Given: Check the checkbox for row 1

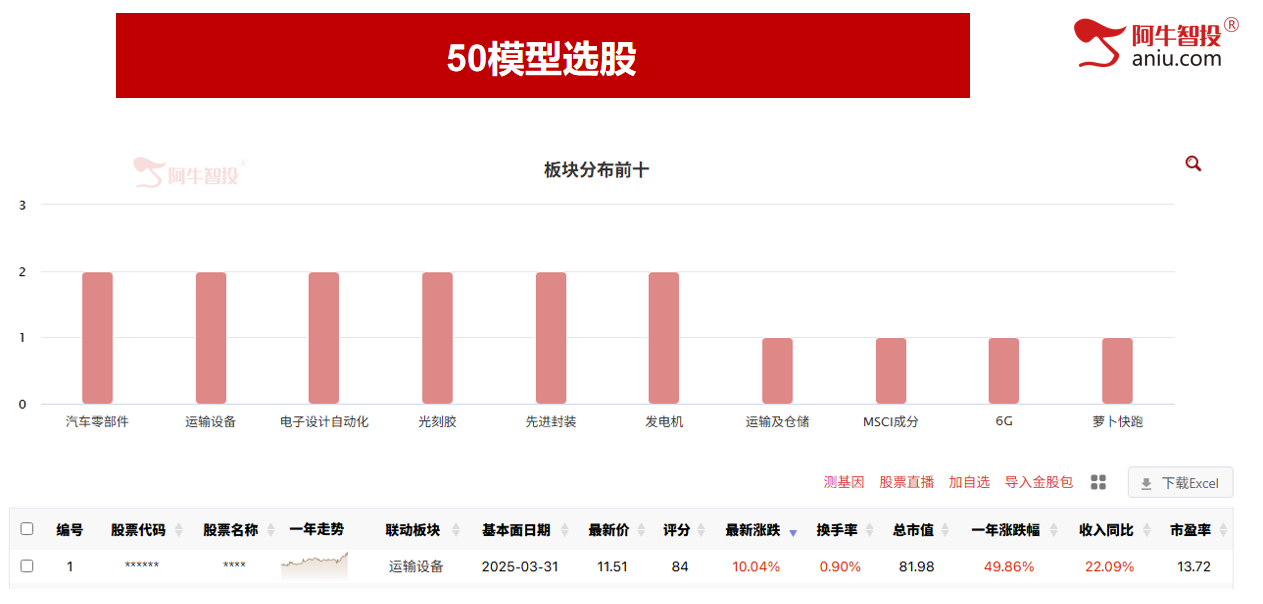Looking at the screenshot, I should (x=27, y=566).
